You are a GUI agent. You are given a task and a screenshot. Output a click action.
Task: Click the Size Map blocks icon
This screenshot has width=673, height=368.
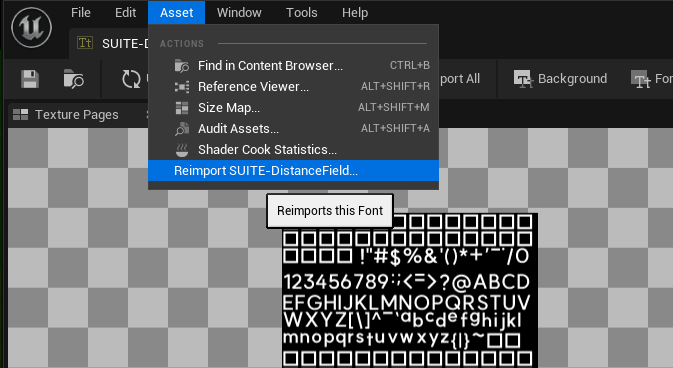tap(182, 108)
